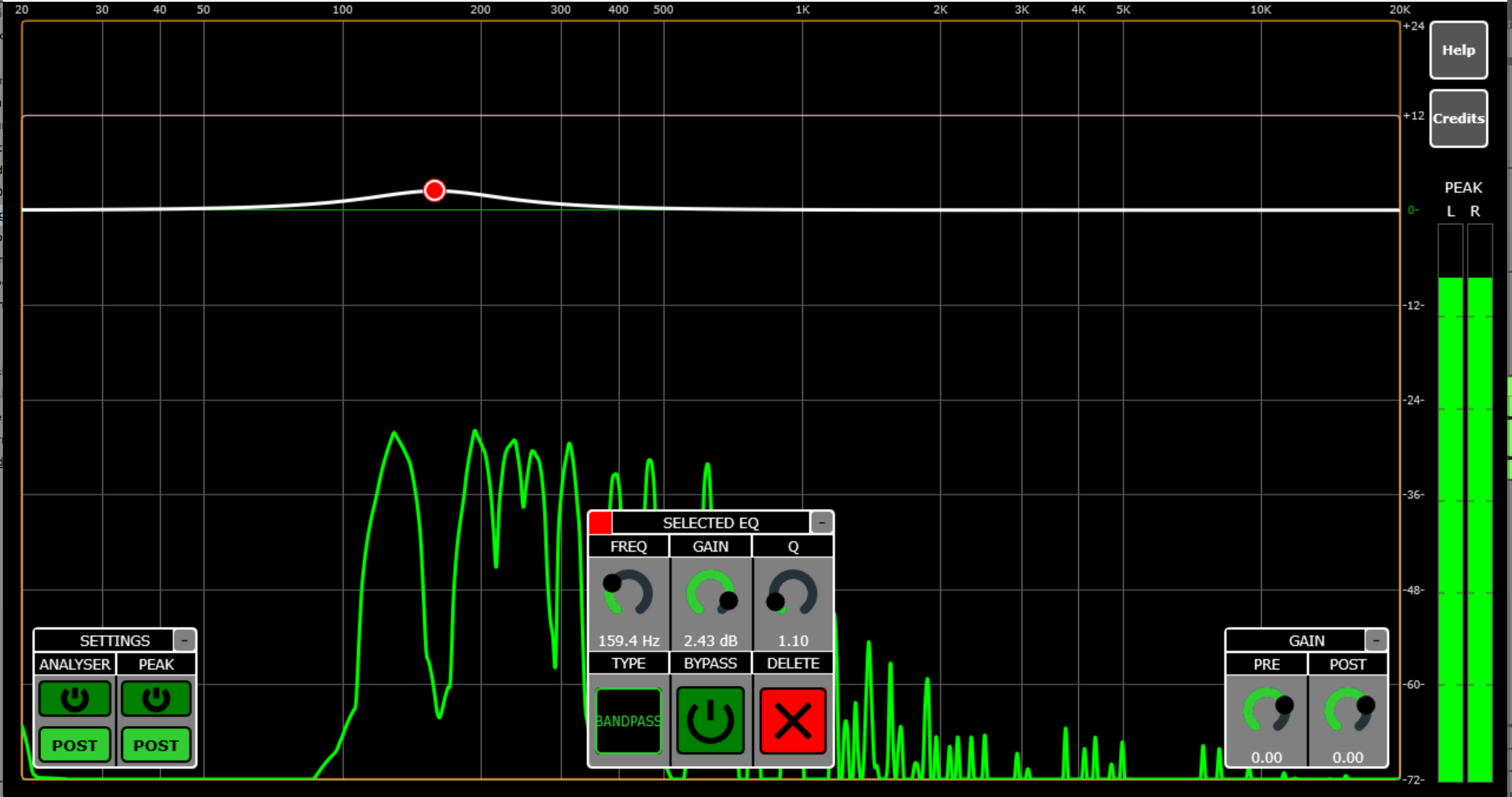This screenshot has height=797, width=1512.
Task: Click the Q knob showing 1.10
Action: click(x=793, y=593)
